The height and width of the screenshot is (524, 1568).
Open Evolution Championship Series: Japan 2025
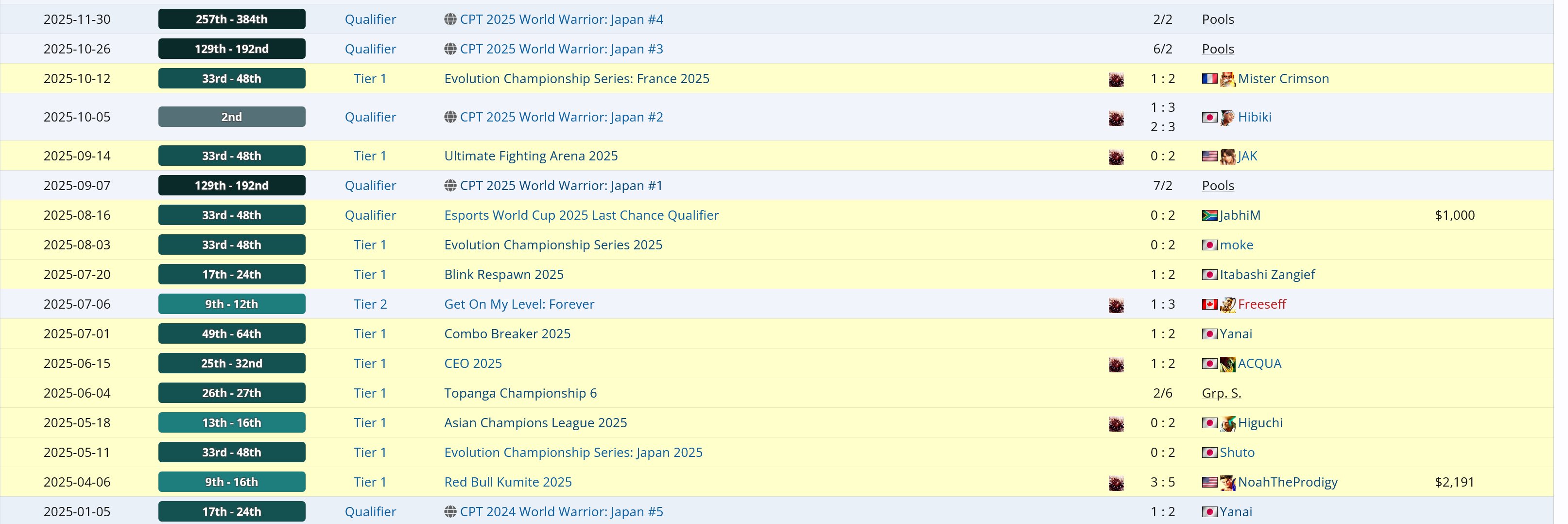pyautogui.click(x=573, y=452)
